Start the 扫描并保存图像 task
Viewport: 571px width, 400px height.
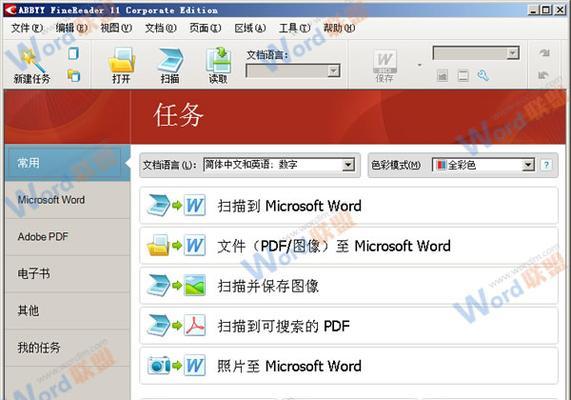[x=348, y=286]
